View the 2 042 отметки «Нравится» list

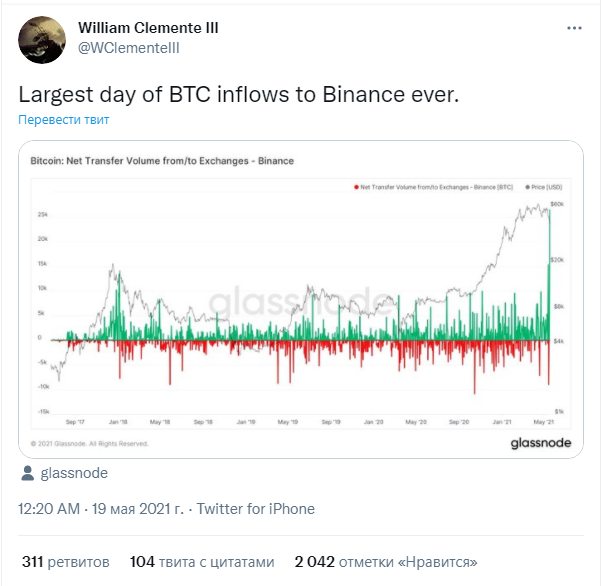click(x=386, y=562)
